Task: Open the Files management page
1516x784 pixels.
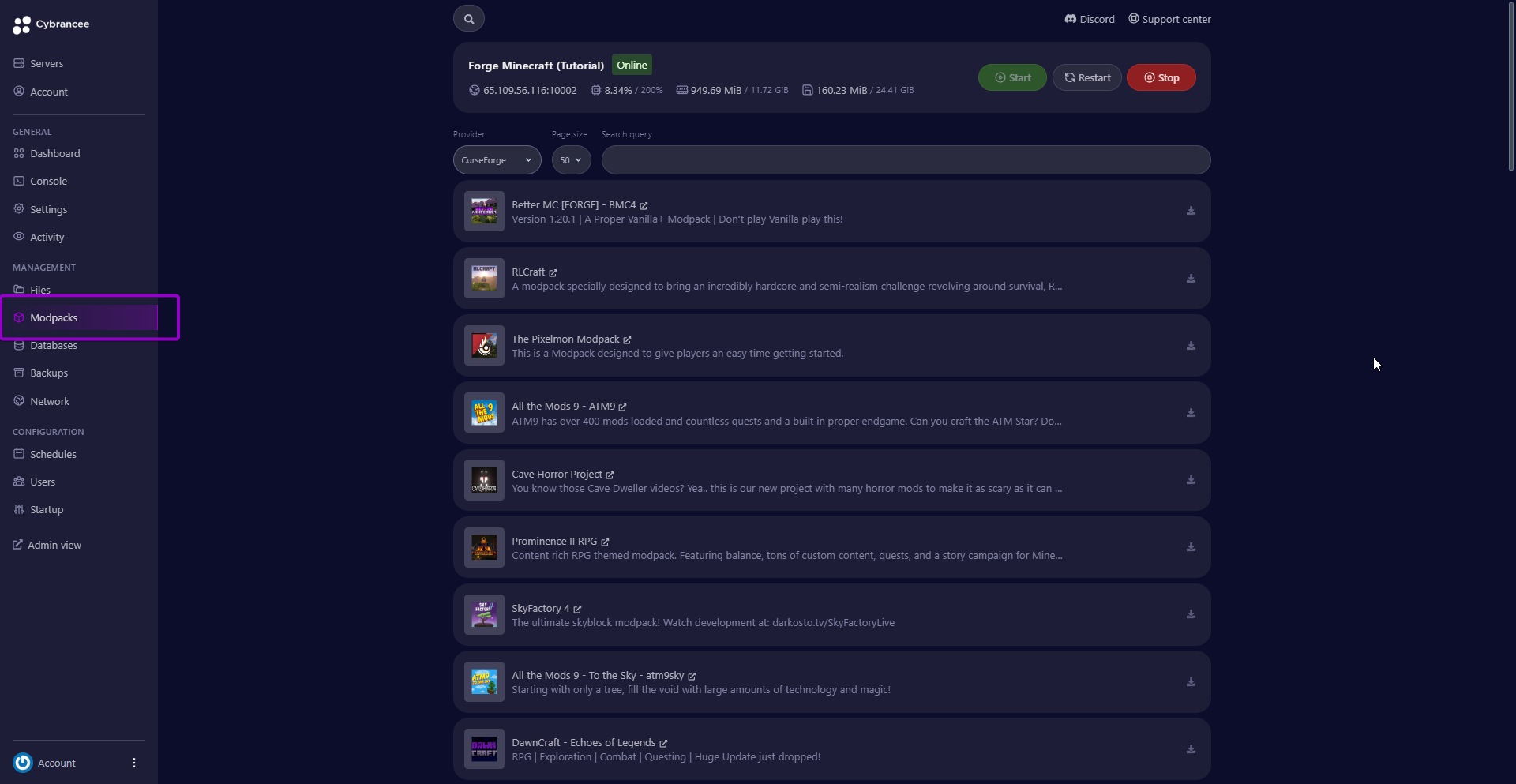Action: point(39,289)
